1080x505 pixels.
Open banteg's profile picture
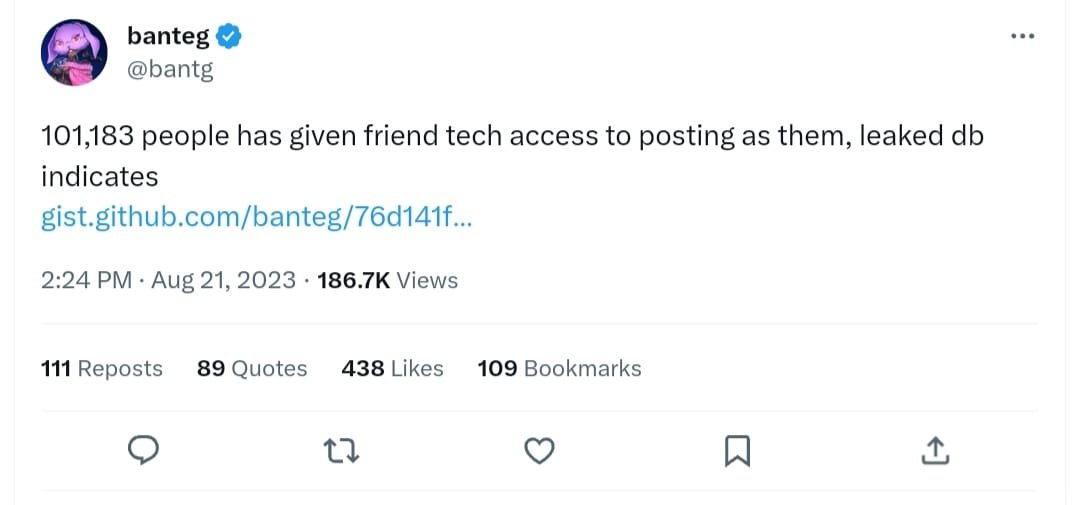coord(73,52)
